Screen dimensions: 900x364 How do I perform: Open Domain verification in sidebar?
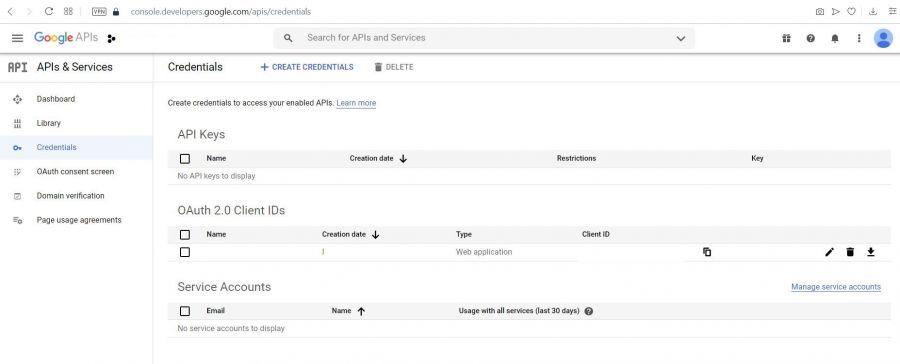pyautogui.click(x=71, y=195)
